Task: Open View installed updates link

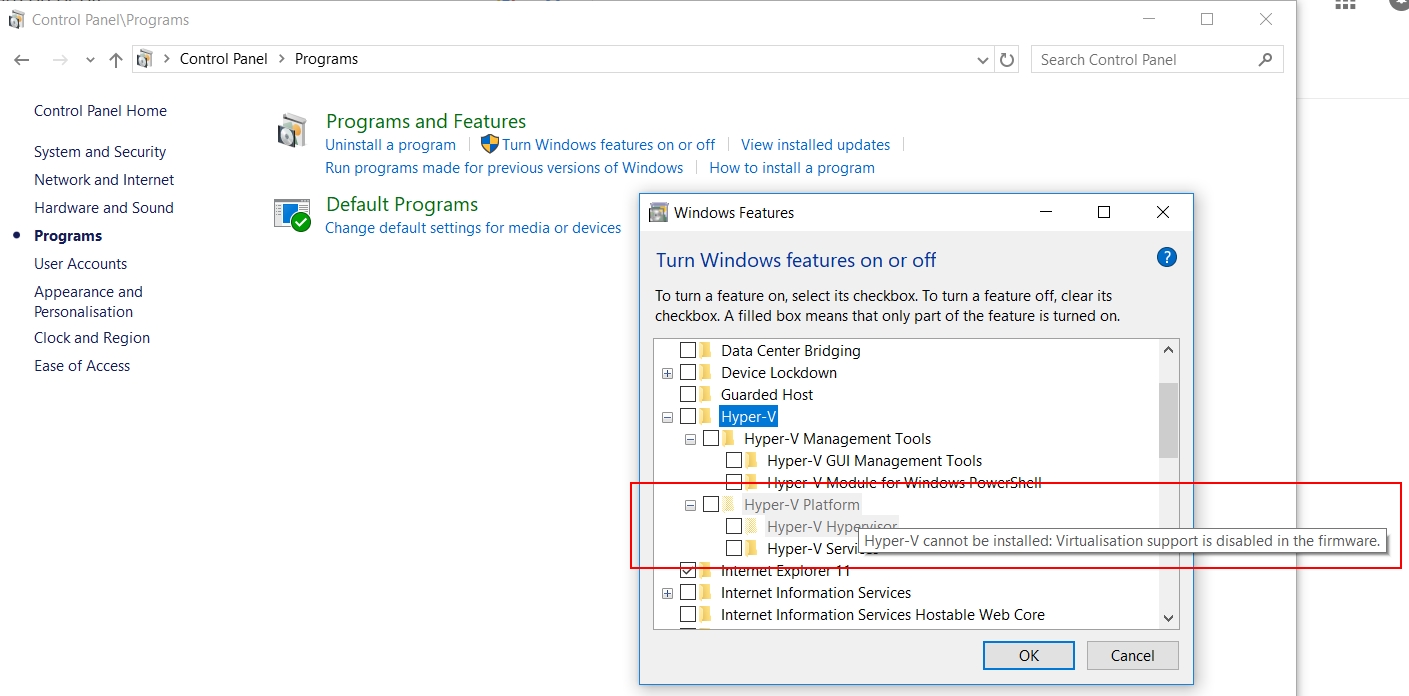Action: pos(815,145)
